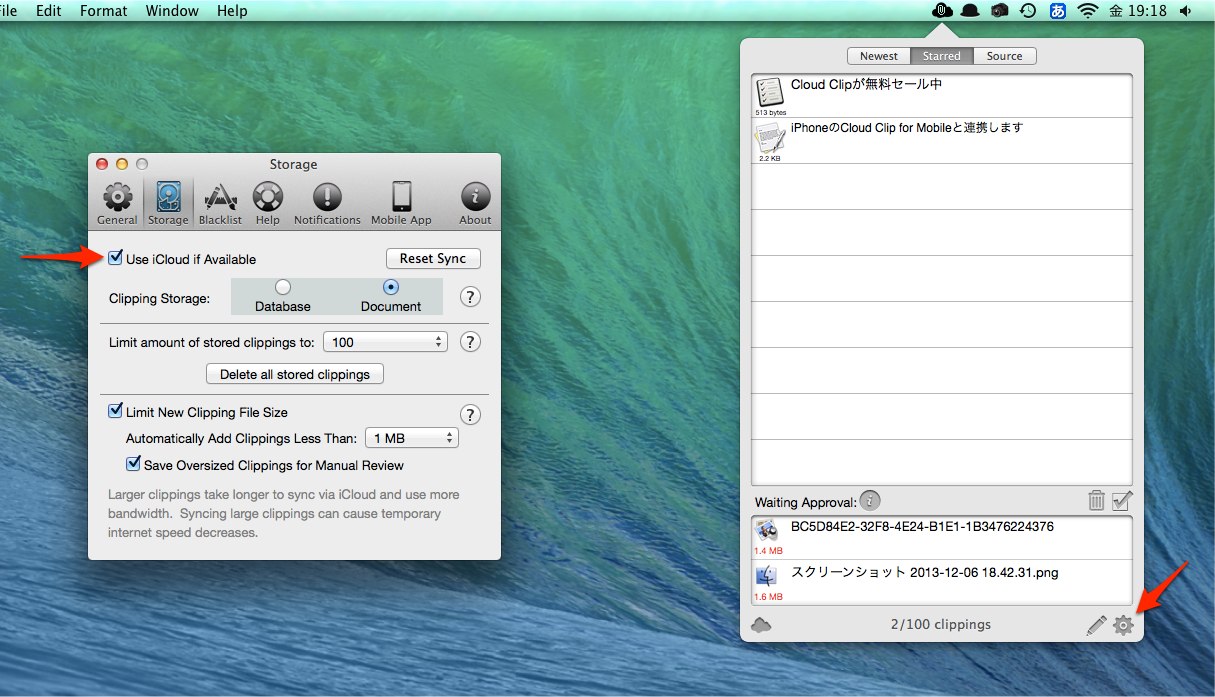1215x697 pixels.
Task: Approve waiting clippings with the checkmark icon
Action: tap(1121, 500)
